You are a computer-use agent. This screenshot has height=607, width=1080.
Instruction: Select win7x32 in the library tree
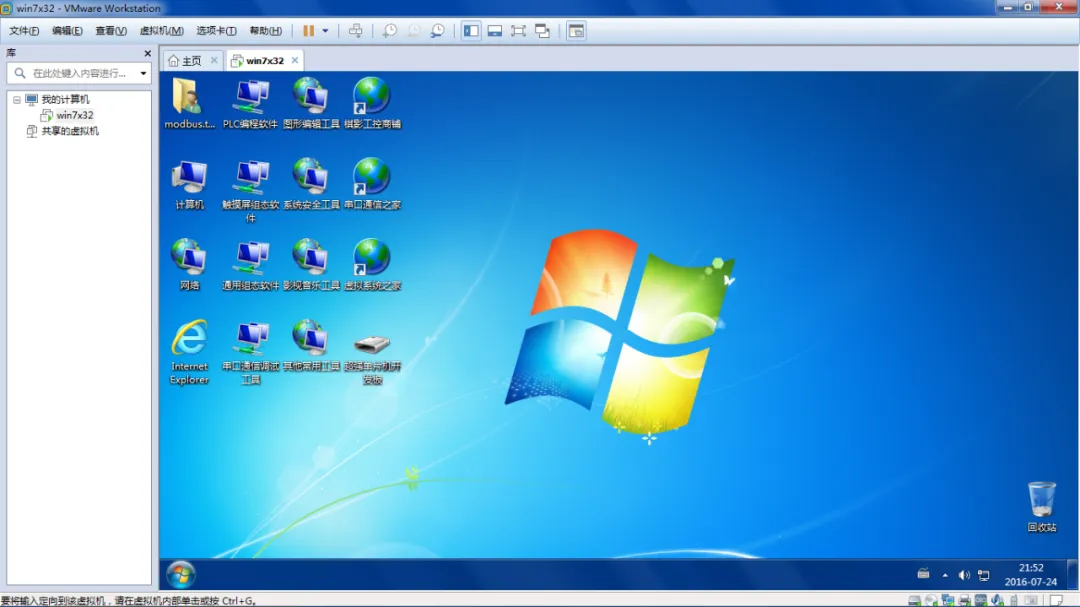coord(74,116)
